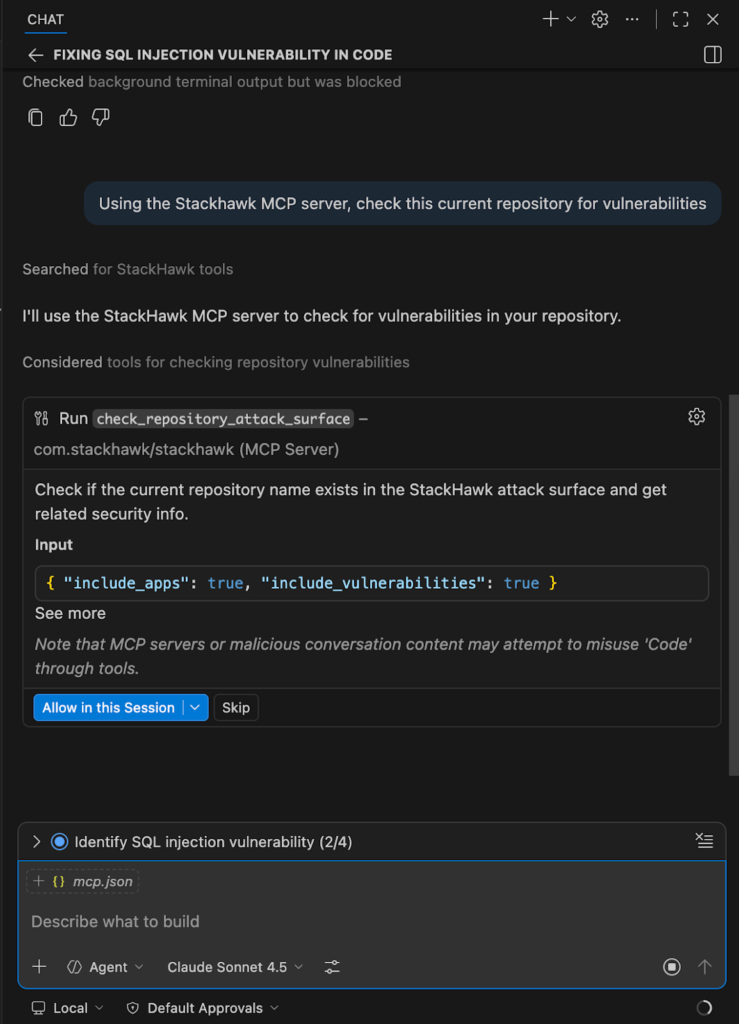Open the todo list view icon
The width and height of the screenshot is (739, 1024).
tap(704, 841)
